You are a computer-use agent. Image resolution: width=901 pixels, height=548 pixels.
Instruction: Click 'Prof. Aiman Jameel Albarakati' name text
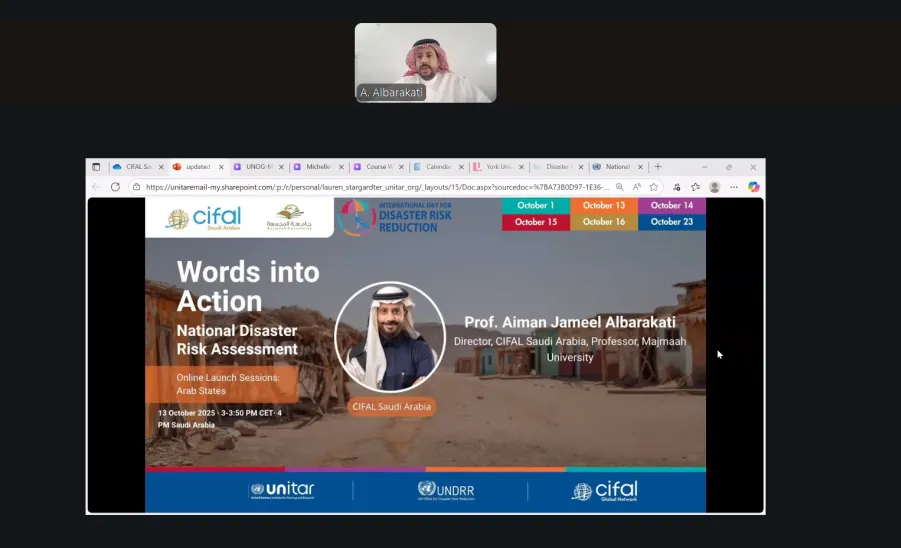(x=569, y=322)
